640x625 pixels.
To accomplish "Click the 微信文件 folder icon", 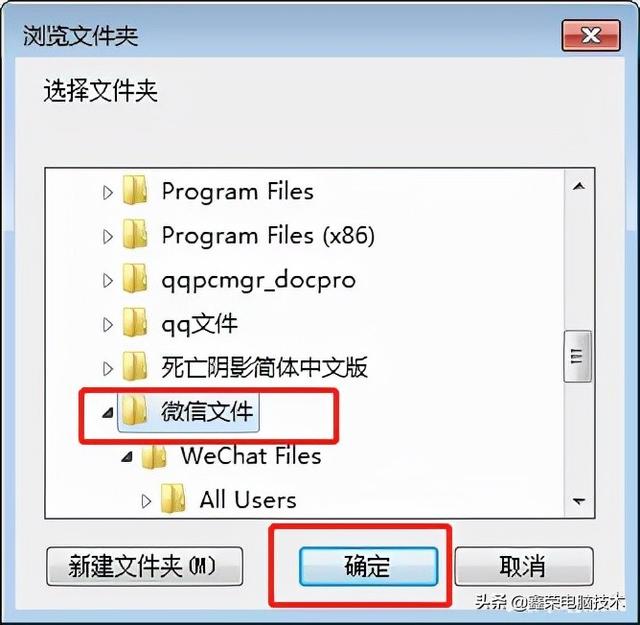I will click(135, 411).
